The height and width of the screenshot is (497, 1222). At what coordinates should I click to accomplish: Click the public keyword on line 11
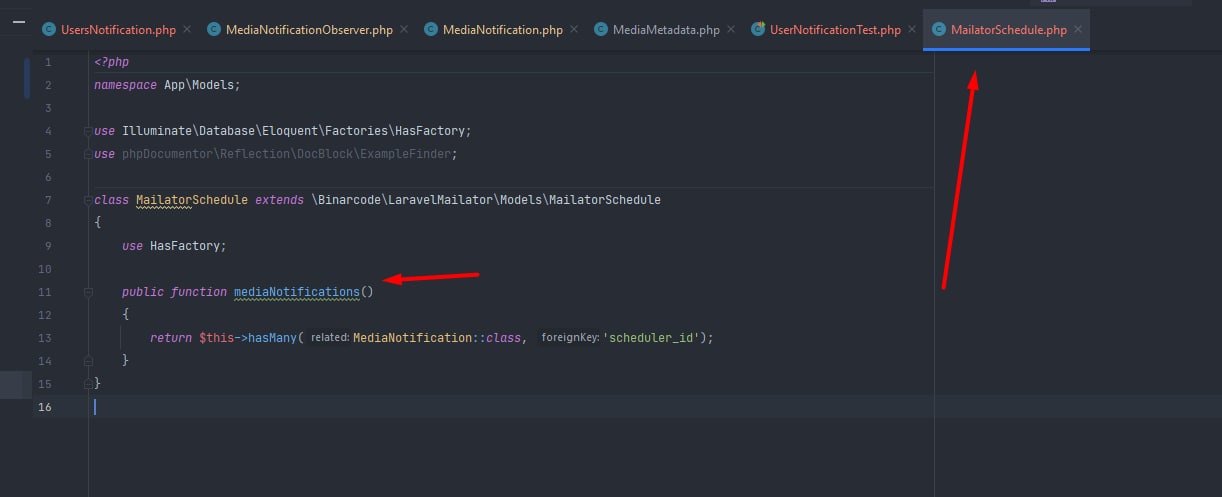pyautogui.click(x=143, y=292)
